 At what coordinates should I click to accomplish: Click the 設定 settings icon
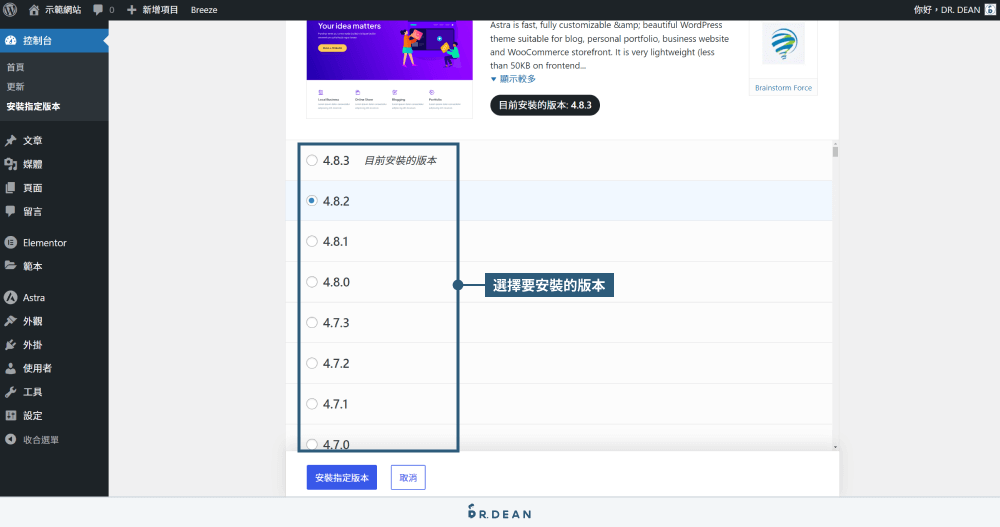click(11, 415)
